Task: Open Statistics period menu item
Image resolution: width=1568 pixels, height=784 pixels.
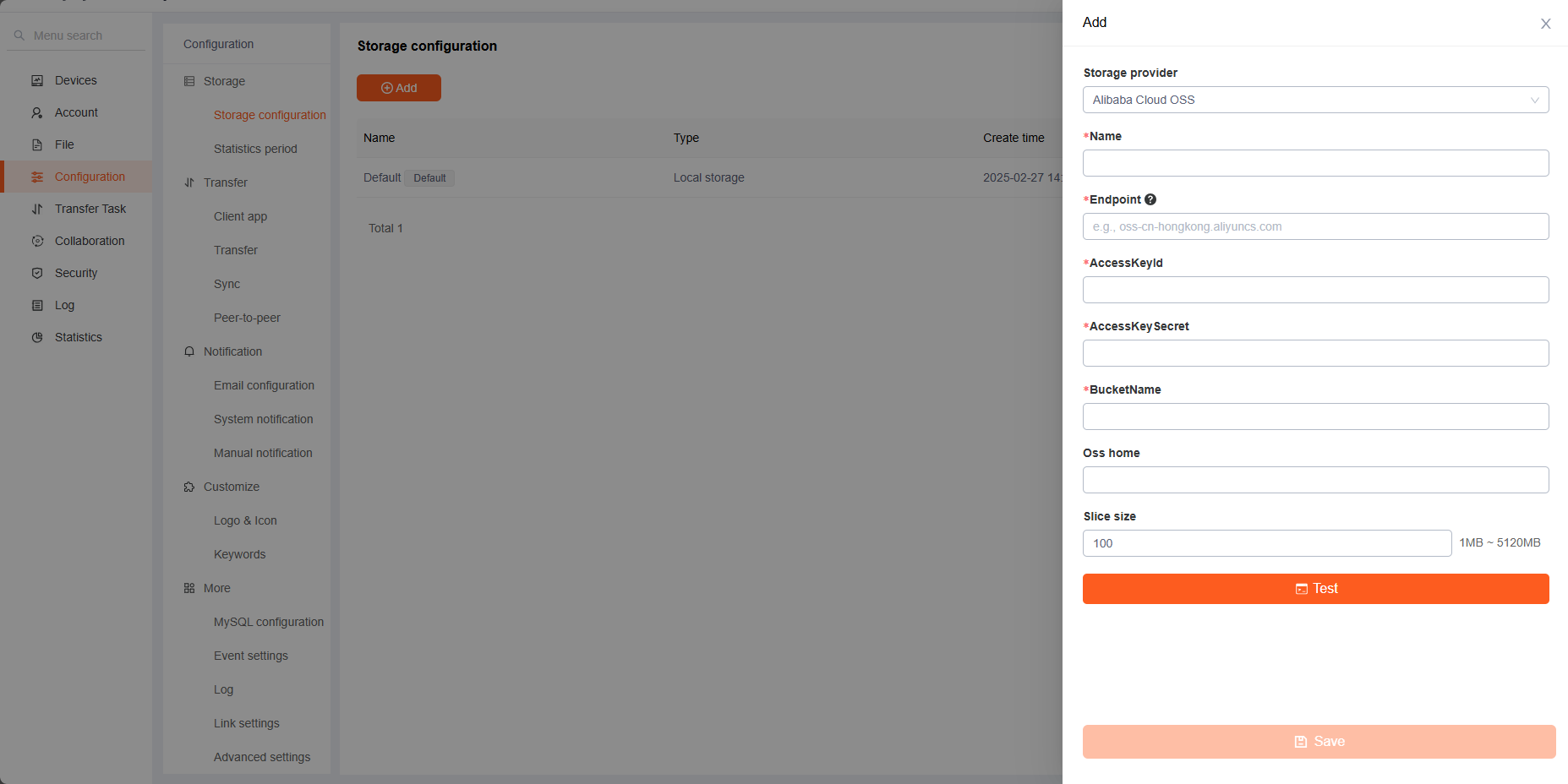Action: (255, 149)
